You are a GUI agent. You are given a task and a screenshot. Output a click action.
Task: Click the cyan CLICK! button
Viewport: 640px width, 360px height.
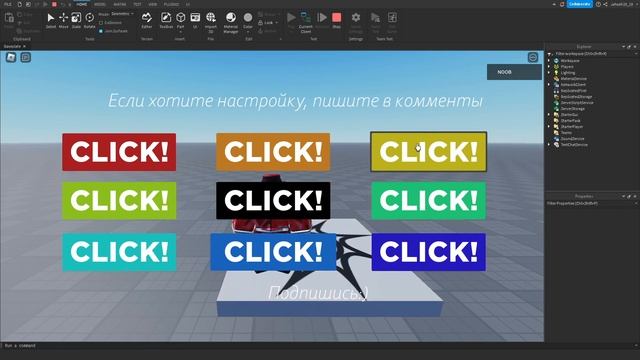119,252
